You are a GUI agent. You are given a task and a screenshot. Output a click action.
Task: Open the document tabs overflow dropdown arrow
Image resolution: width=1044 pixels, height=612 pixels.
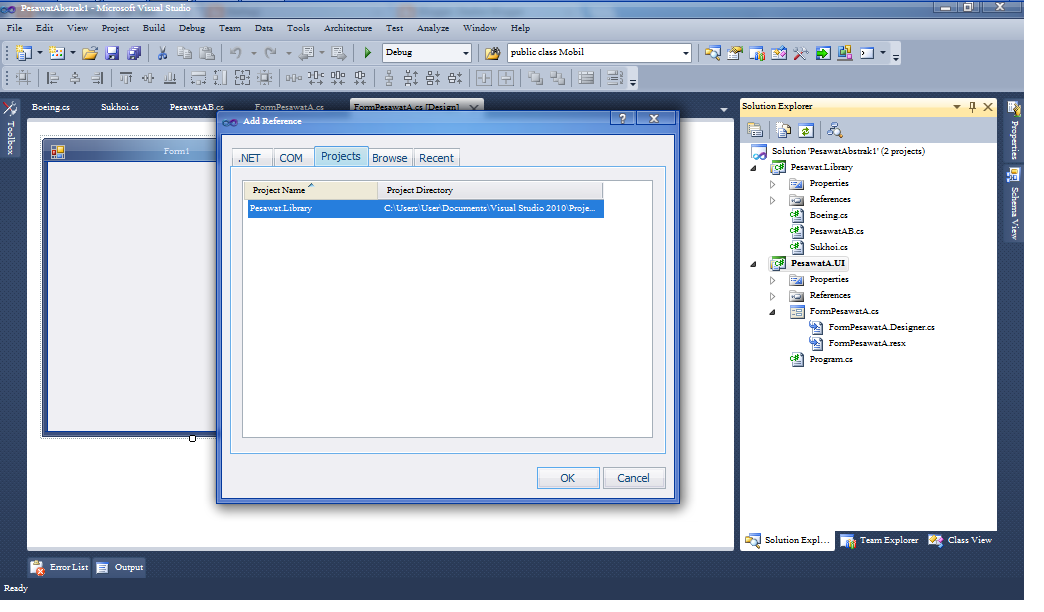click(724, 109)
